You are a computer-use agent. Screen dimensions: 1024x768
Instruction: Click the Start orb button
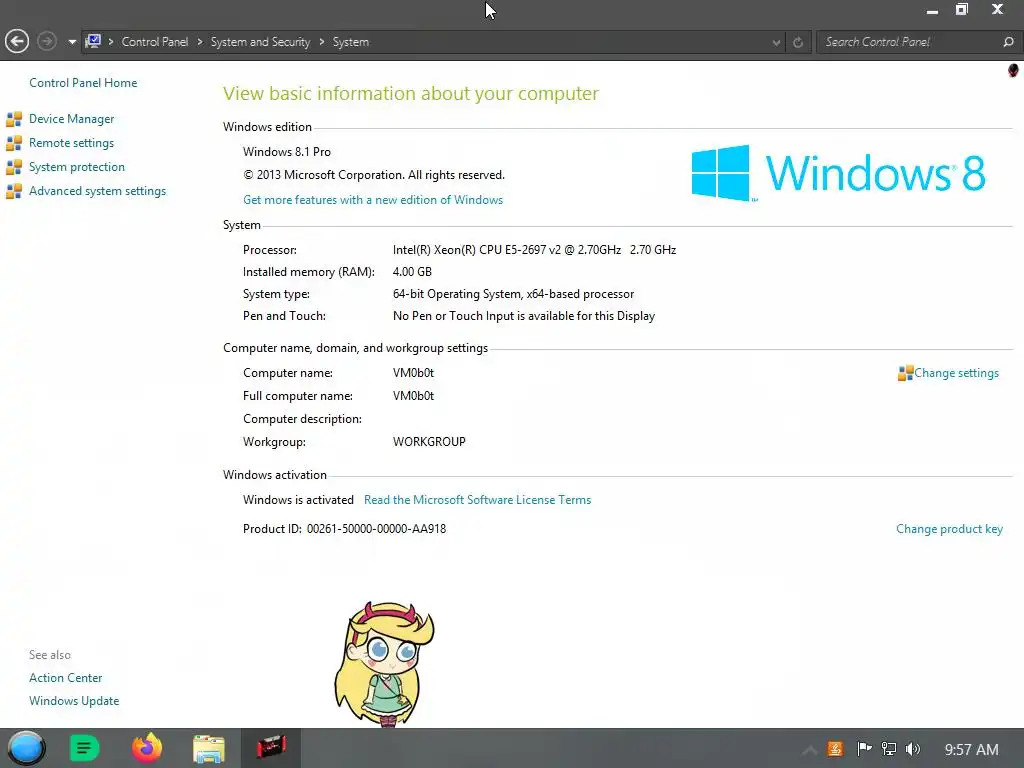[x=26, y=748]
